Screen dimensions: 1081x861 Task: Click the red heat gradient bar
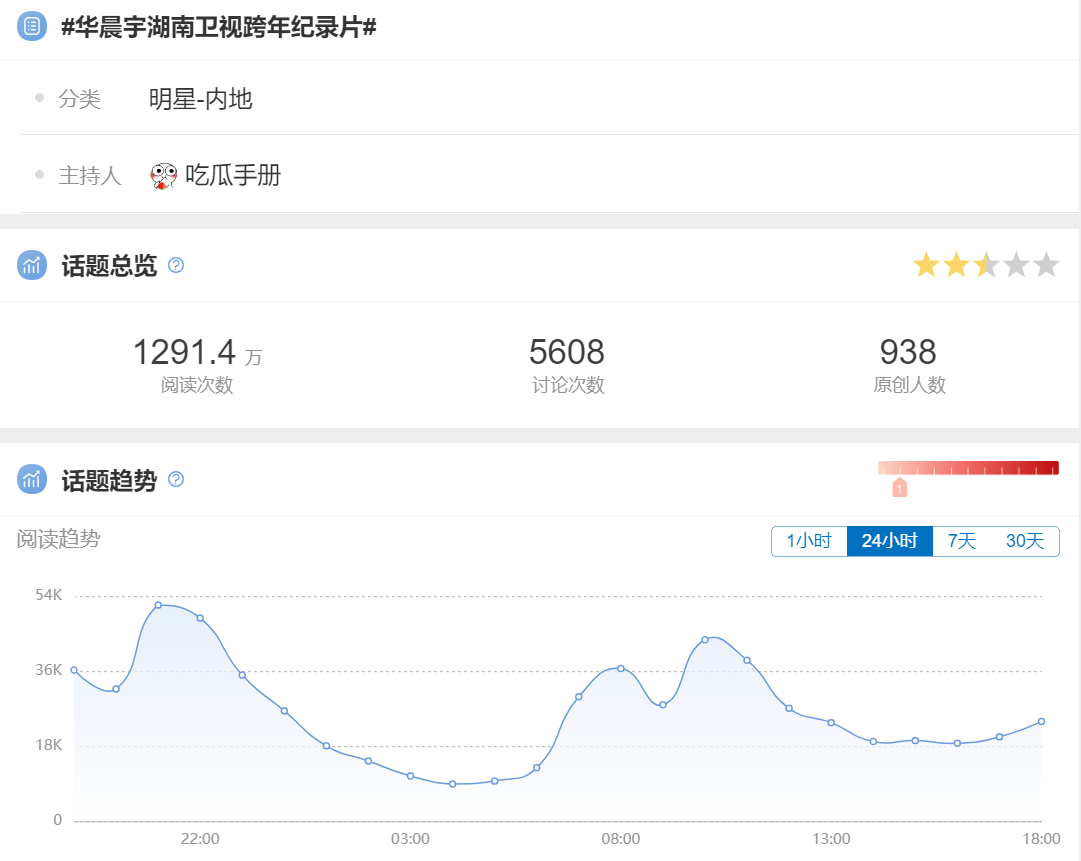point(968,466)
